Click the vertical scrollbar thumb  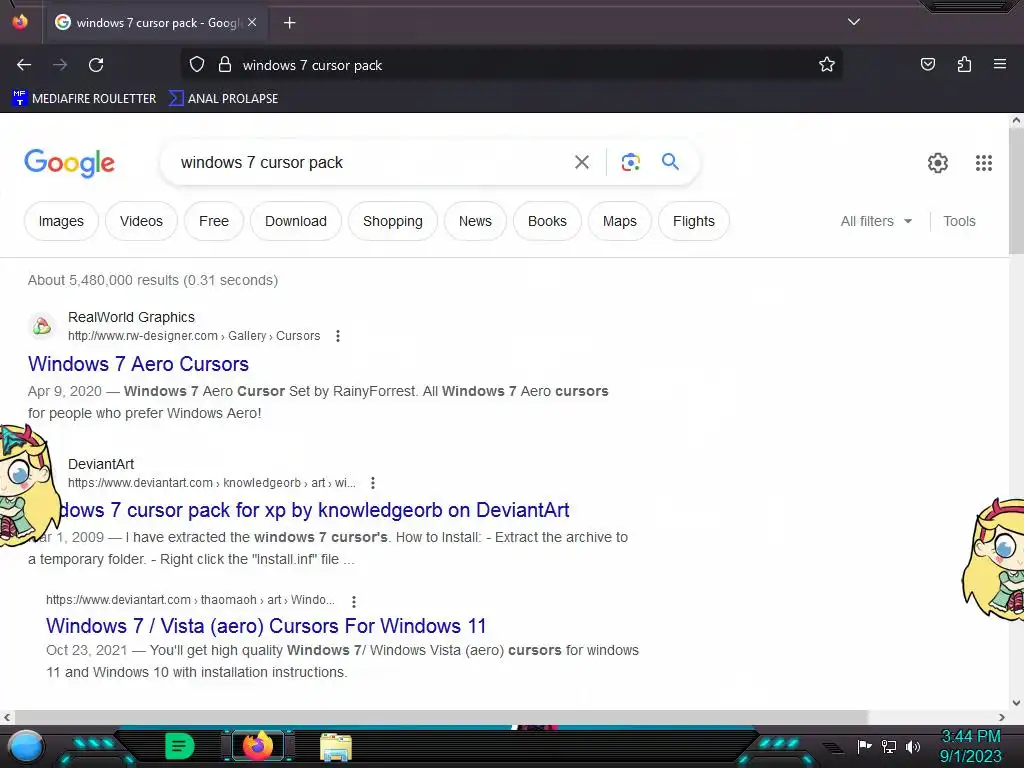(x=1016, y=191)
